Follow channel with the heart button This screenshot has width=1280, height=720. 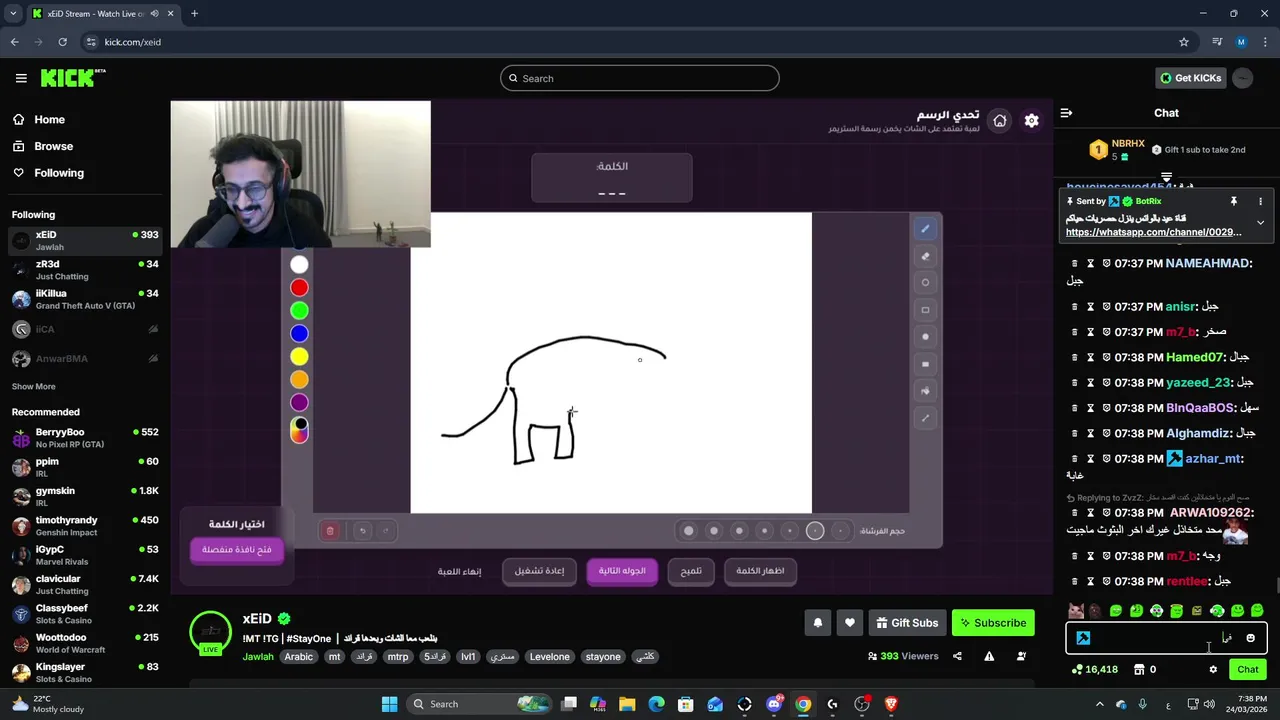(849, 623)
